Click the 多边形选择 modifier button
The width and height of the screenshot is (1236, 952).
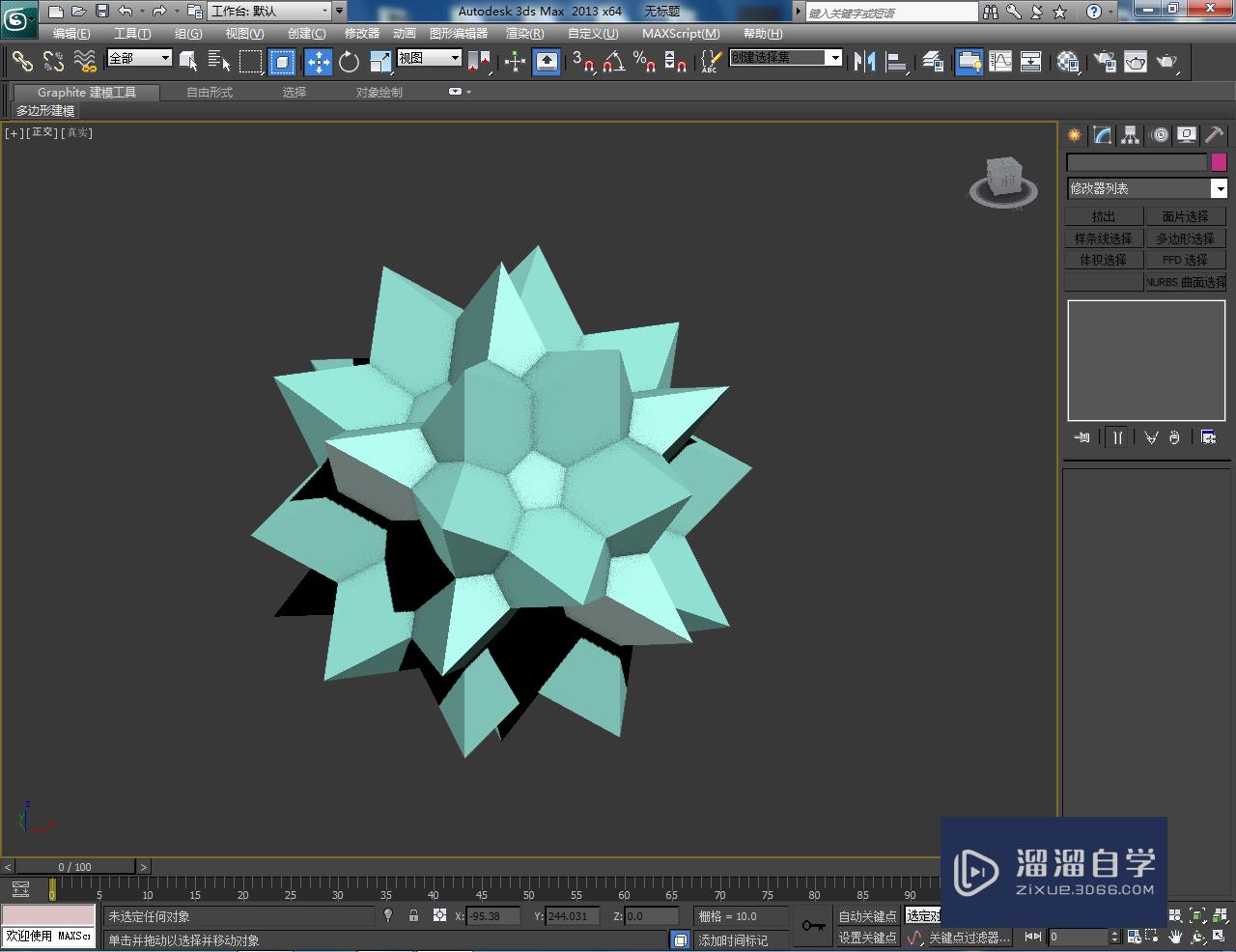tap(1185, 238)
